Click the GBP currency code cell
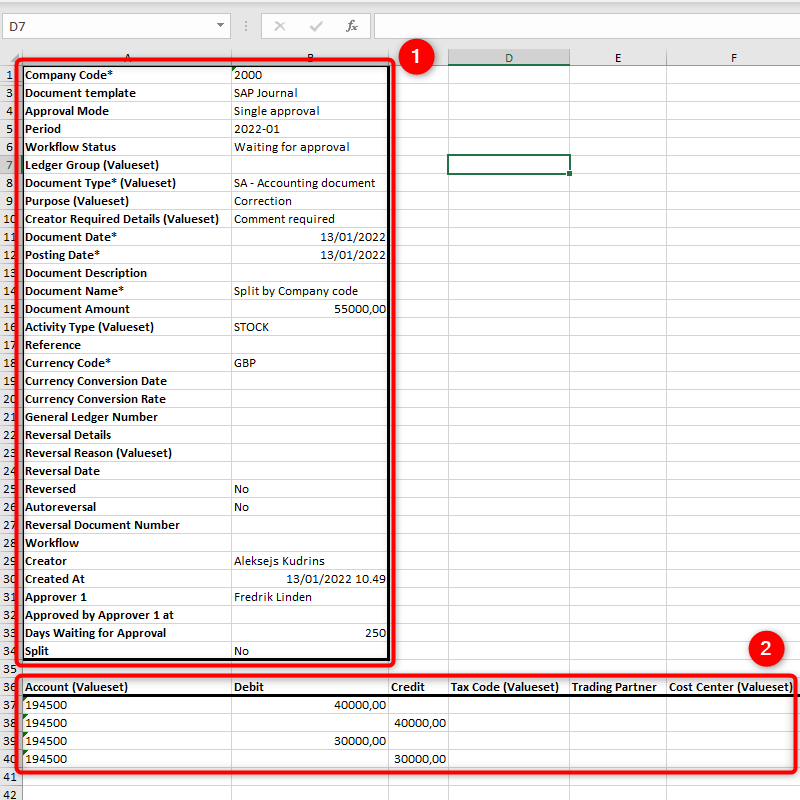The width and height of the screenshot is (800, 800). (x=309, y=363)
